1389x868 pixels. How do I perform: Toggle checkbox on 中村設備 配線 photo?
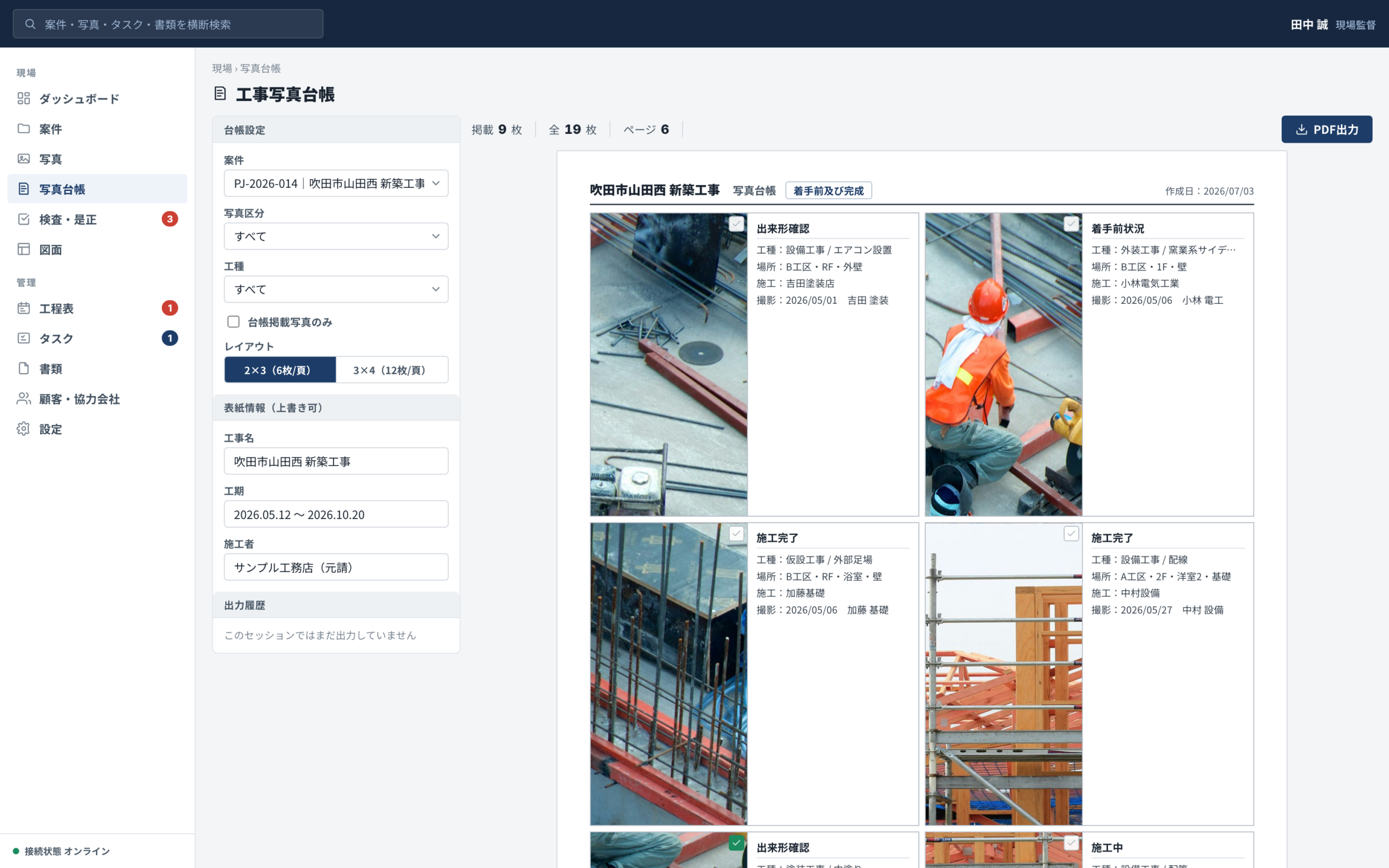click(x=1071, y=534)
